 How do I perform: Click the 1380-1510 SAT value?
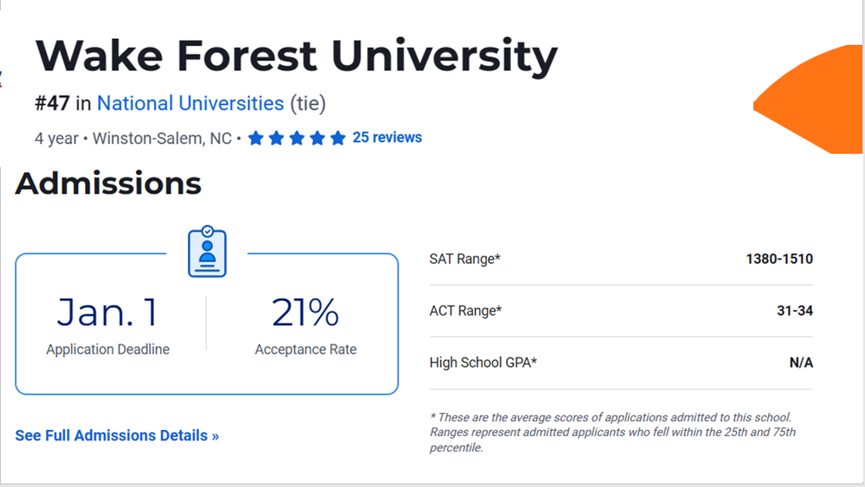coord(779,259)
